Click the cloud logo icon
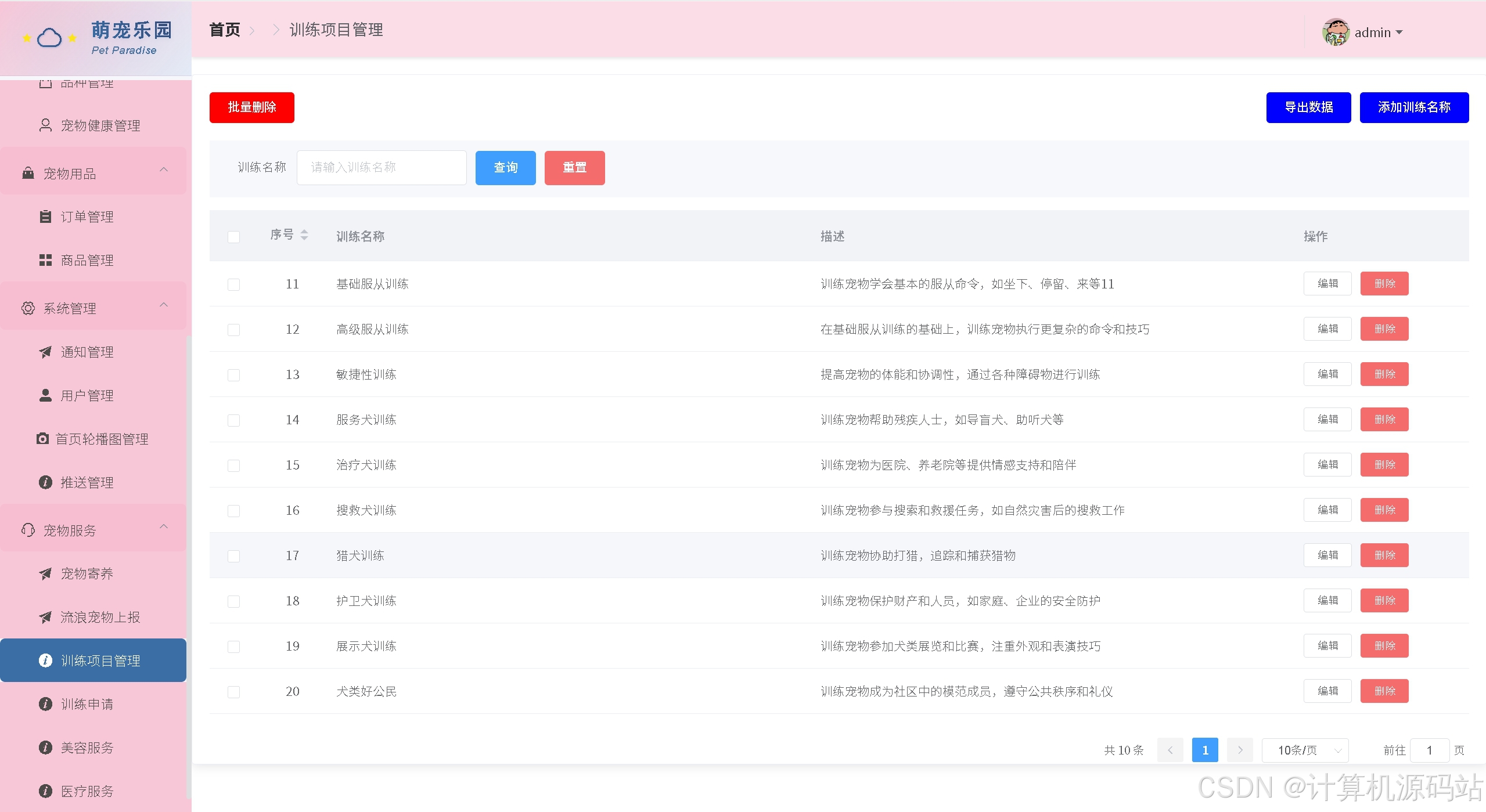The image size is (1486, 812). [49, 38]
